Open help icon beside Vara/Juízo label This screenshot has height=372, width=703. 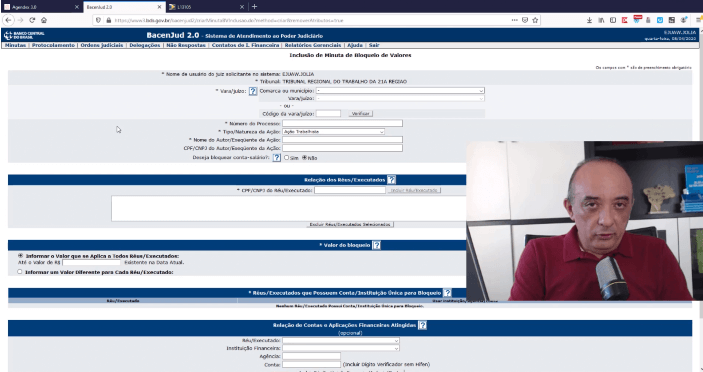pos(253,91)
